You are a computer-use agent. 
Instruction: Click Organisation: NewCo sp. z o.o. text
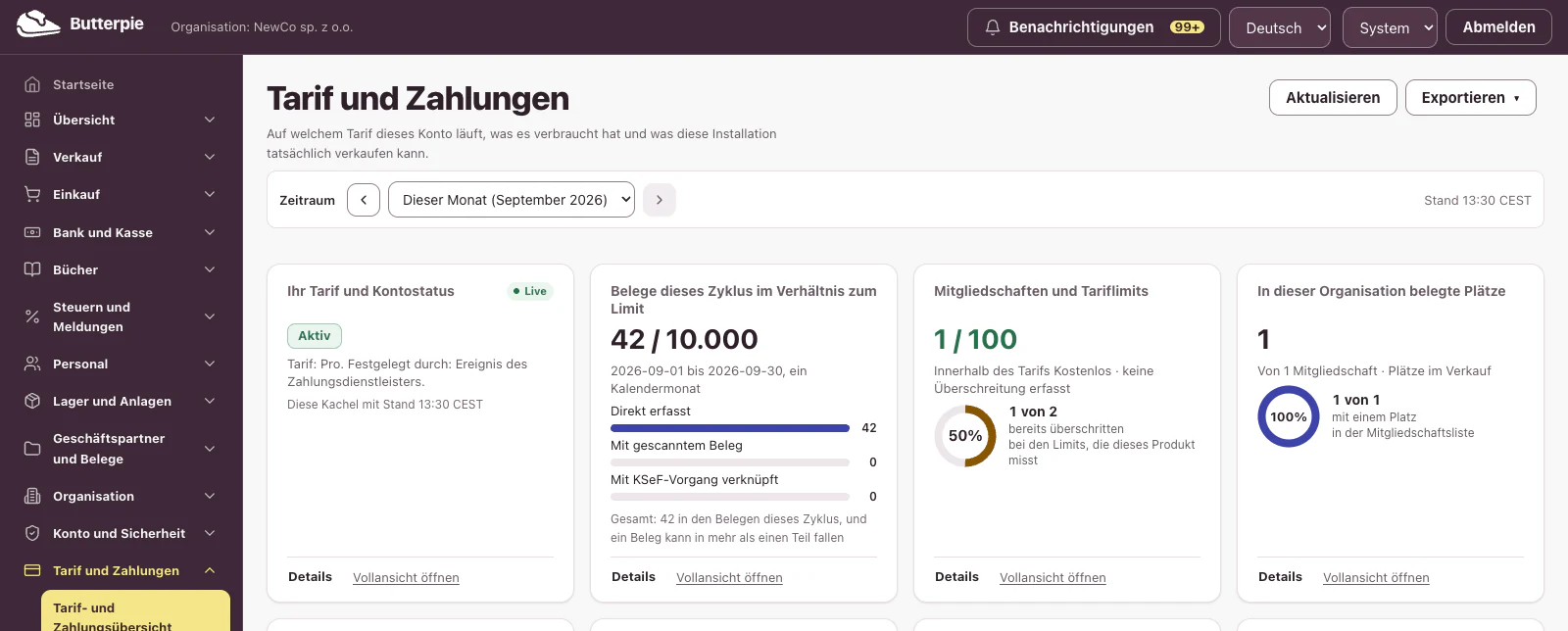[262, 27]
